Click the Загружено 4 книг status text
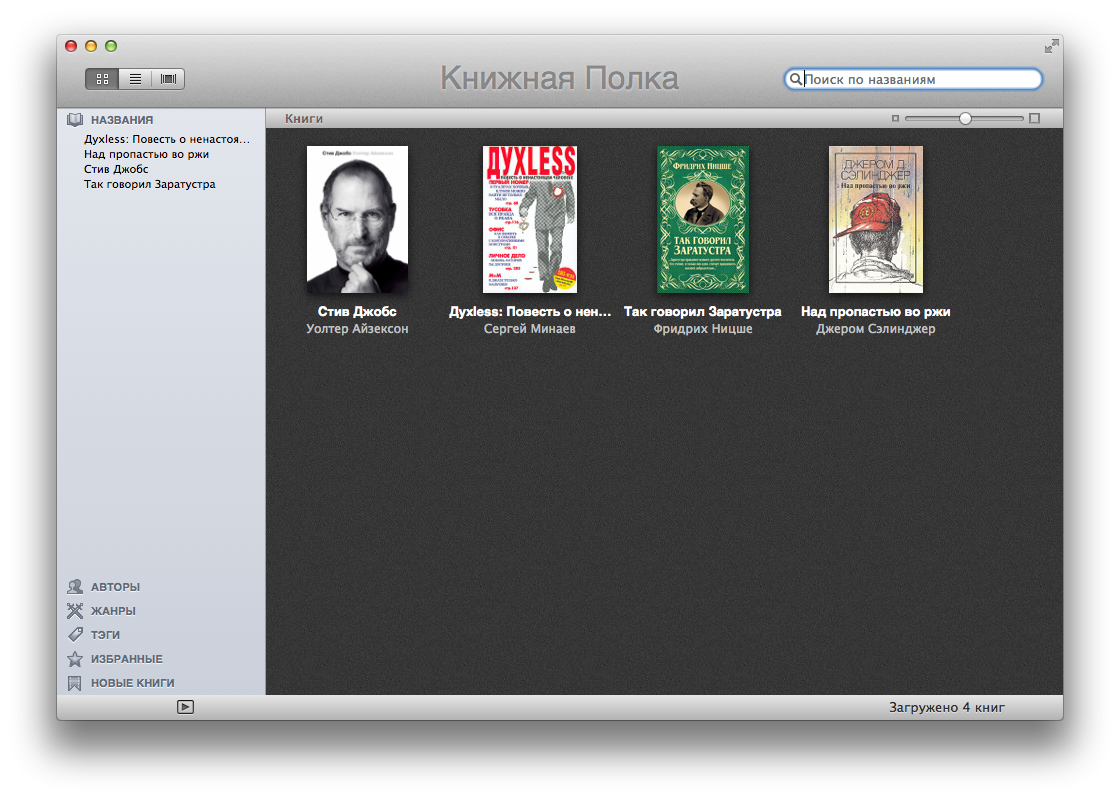 pos(947,708)
